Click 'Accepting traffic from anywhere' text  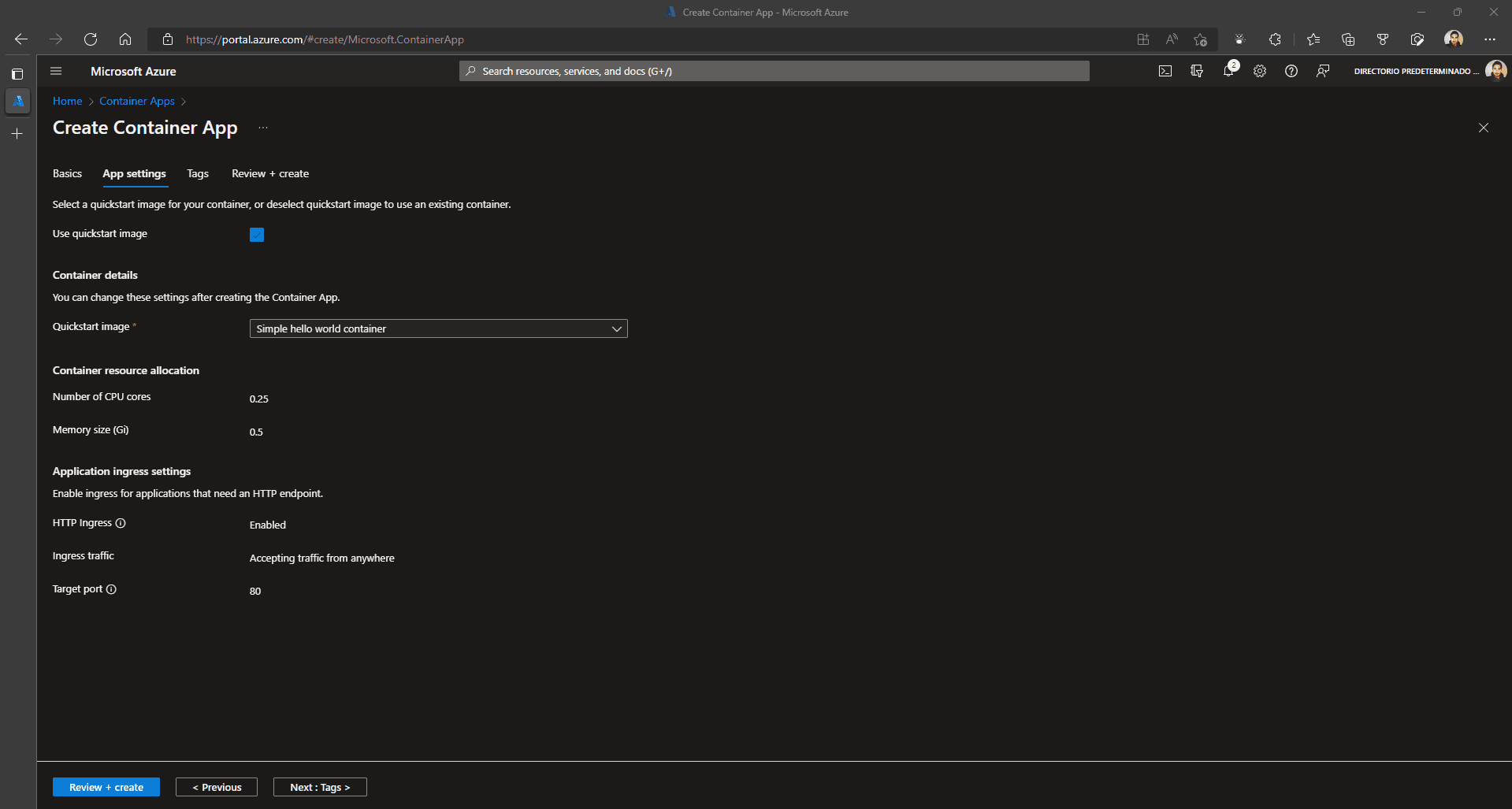(322, 558)
